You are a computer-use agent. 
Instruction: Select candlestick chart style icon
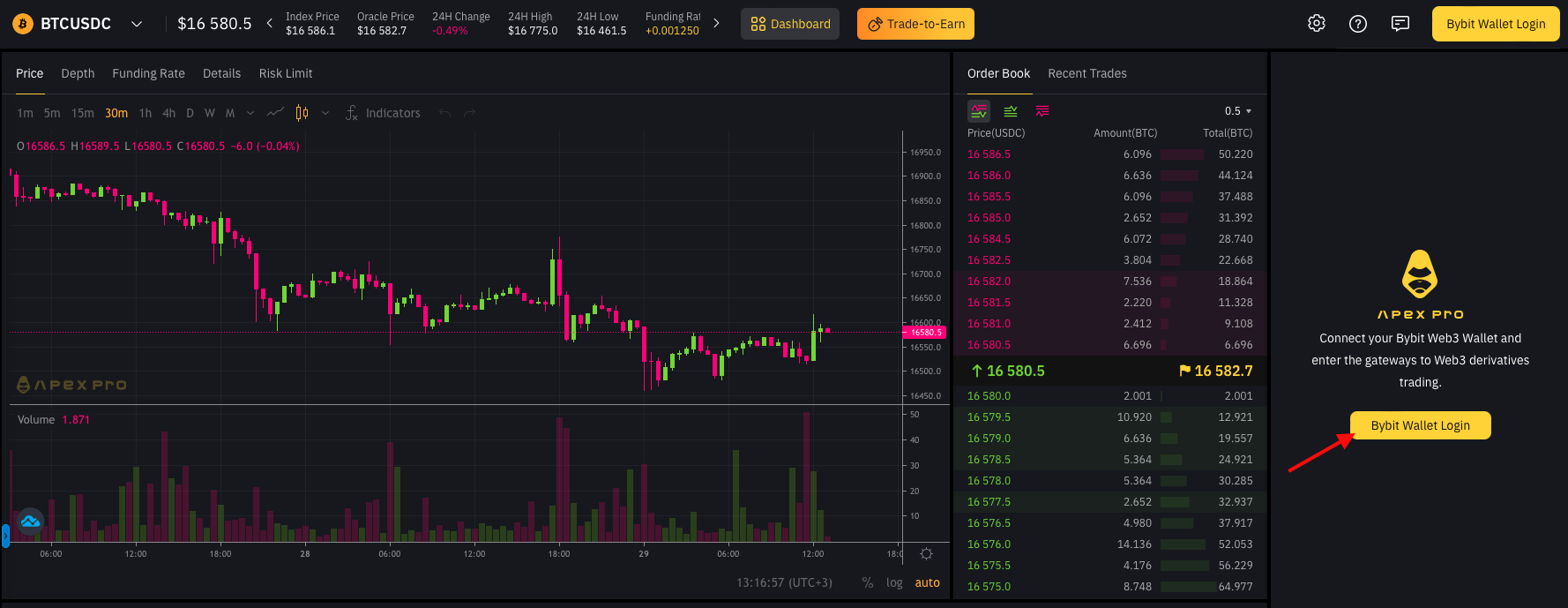302,113
